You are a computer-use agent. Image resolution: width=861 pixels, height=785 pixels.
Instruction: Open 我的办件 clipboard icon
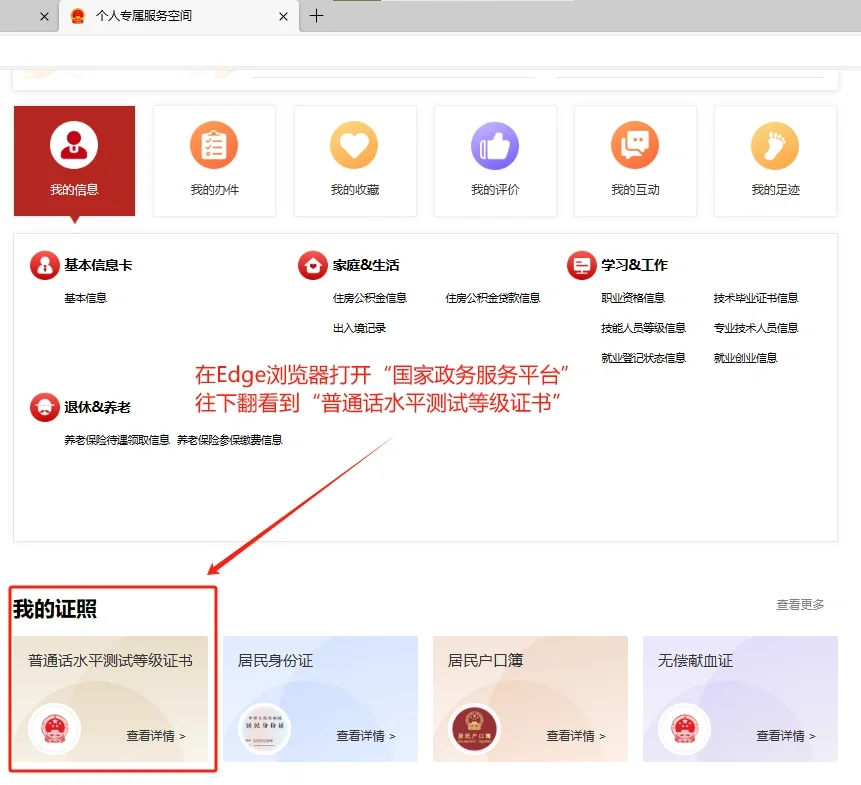pyautogui.click(x=214, y=146)
